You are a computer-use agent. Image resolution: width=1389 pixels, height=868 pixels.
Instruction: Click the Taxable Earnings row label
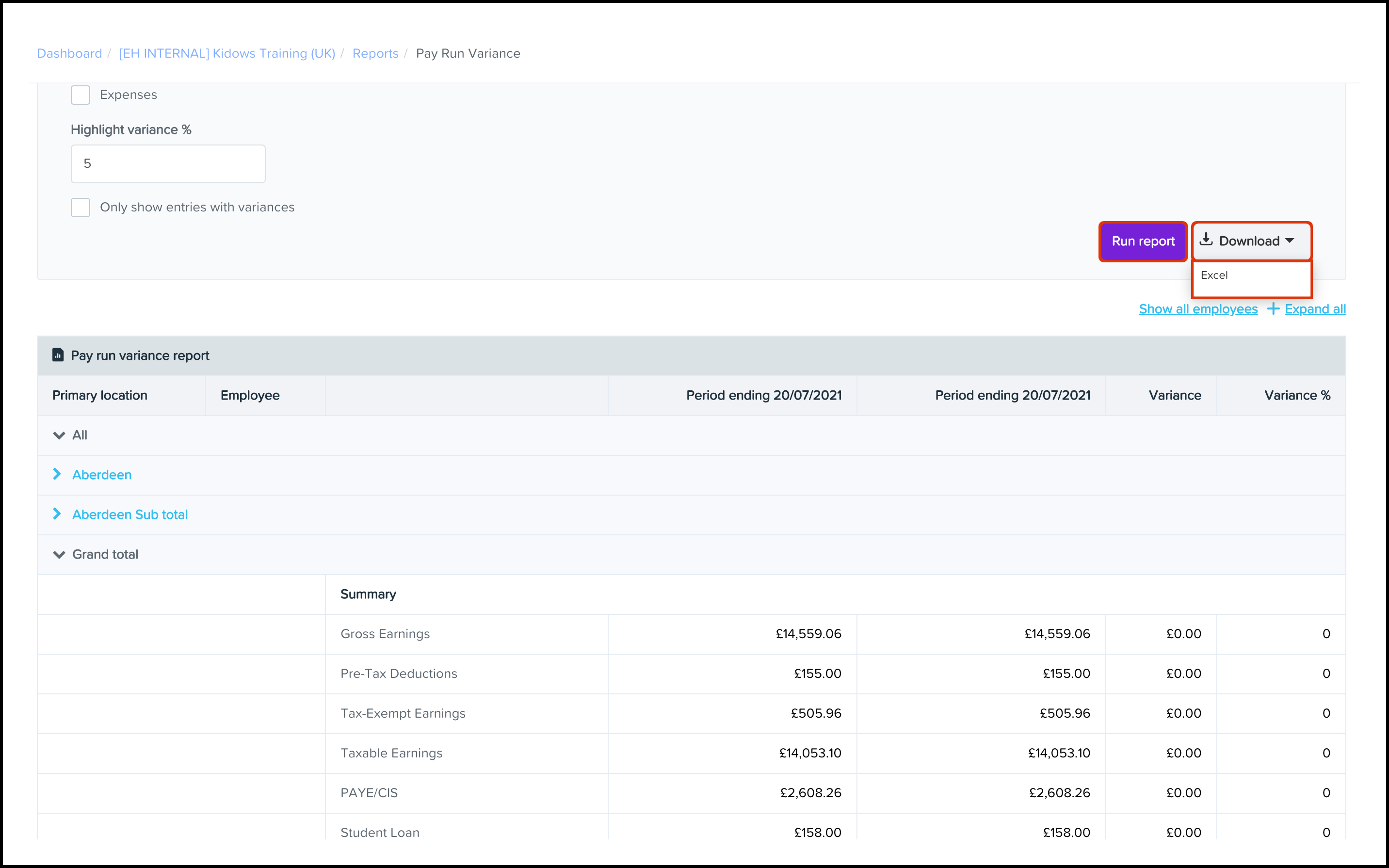pos(391,753)
